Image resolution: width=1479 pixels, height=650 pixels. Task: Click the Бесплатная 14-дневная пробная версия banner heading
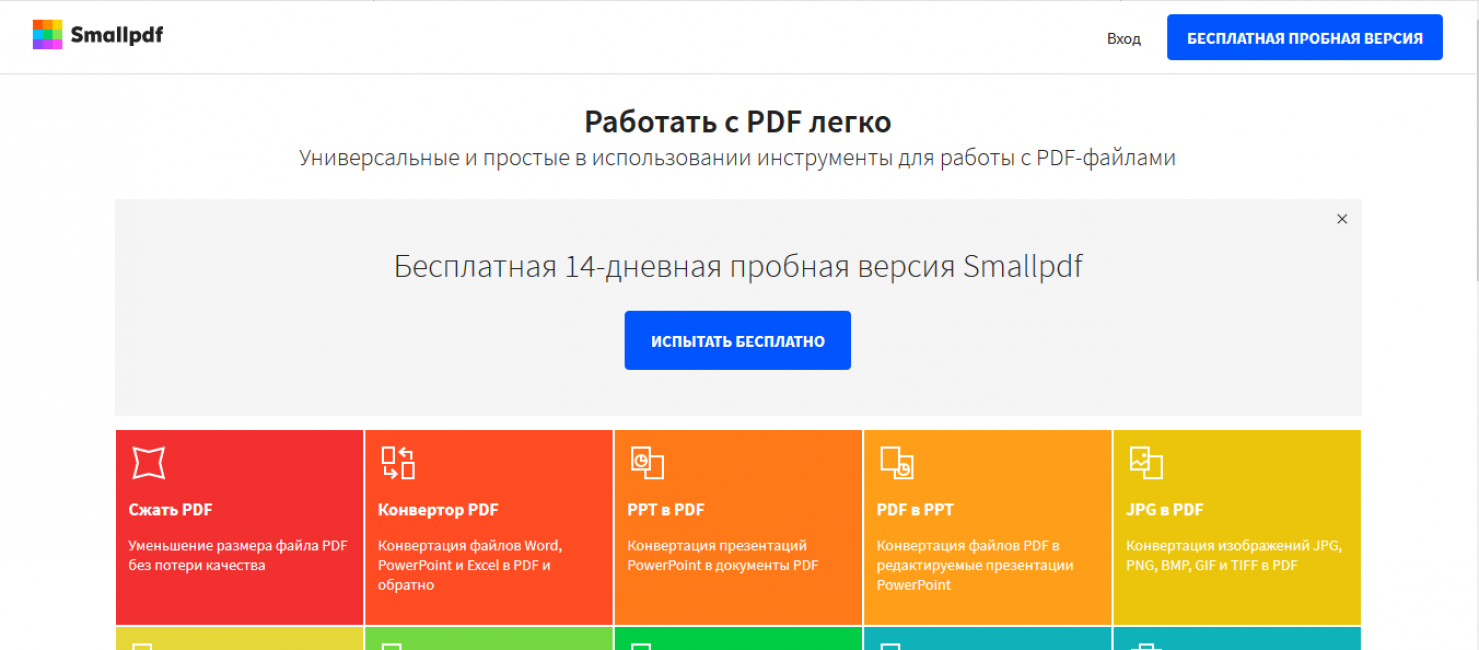[738, 266]
